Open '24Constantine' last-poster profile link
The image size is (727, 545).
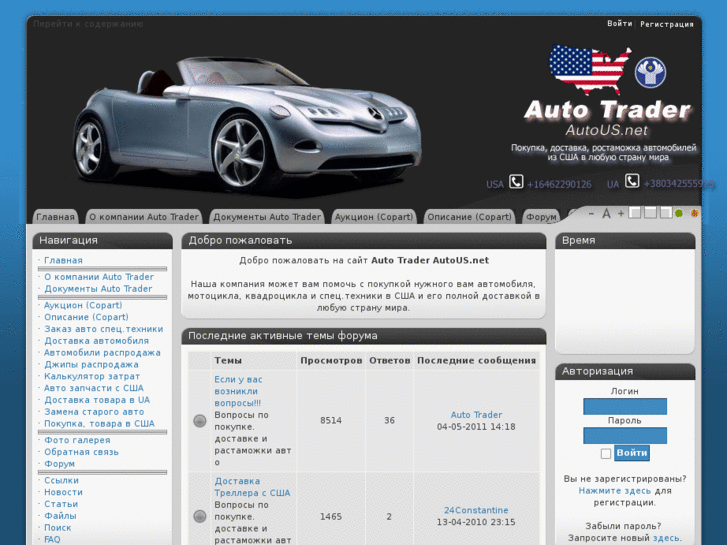point(476,510)
